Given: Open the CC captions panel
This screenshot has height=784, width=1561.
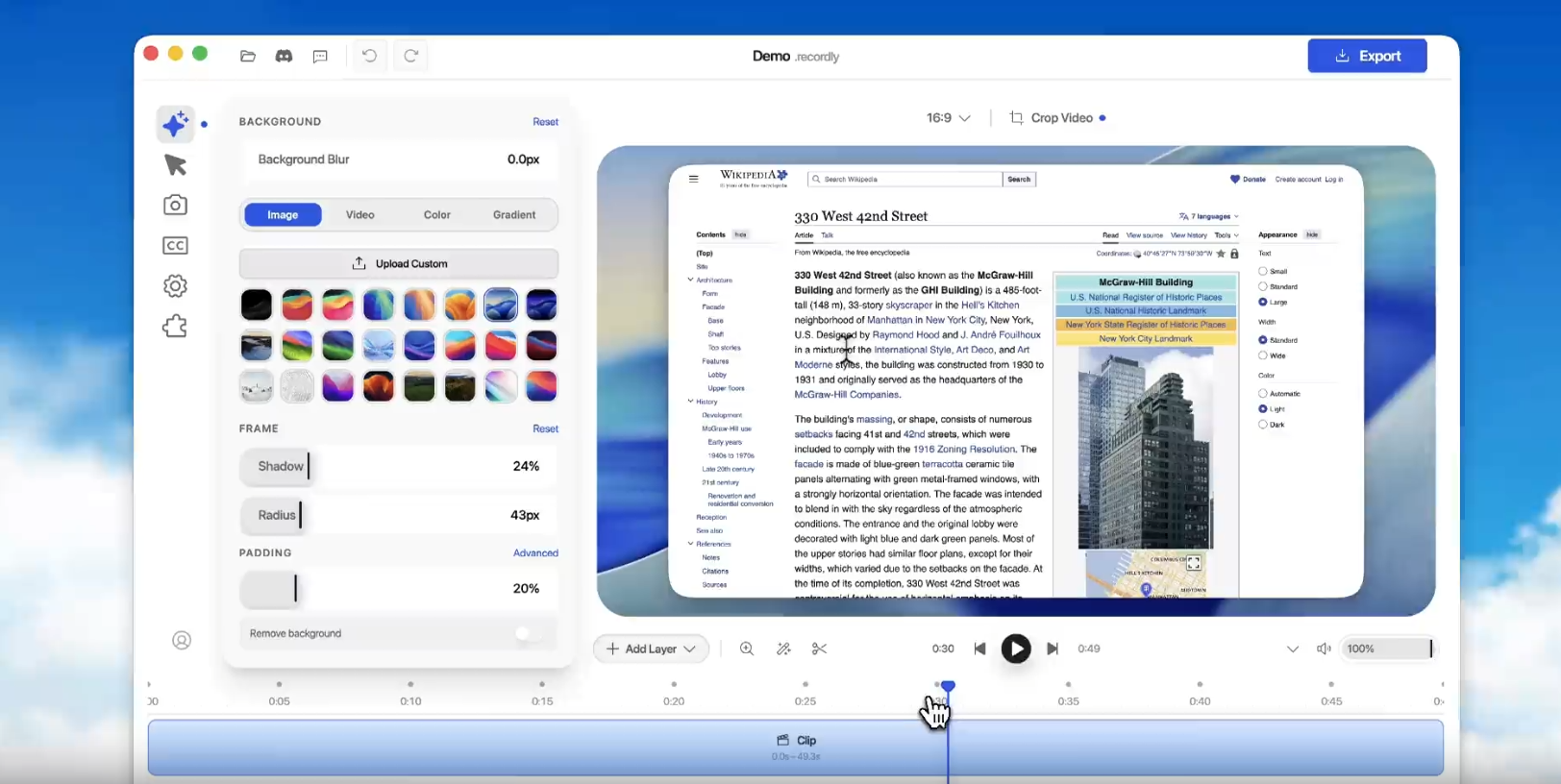Looking at the screenshot, I should pos(175,246).
